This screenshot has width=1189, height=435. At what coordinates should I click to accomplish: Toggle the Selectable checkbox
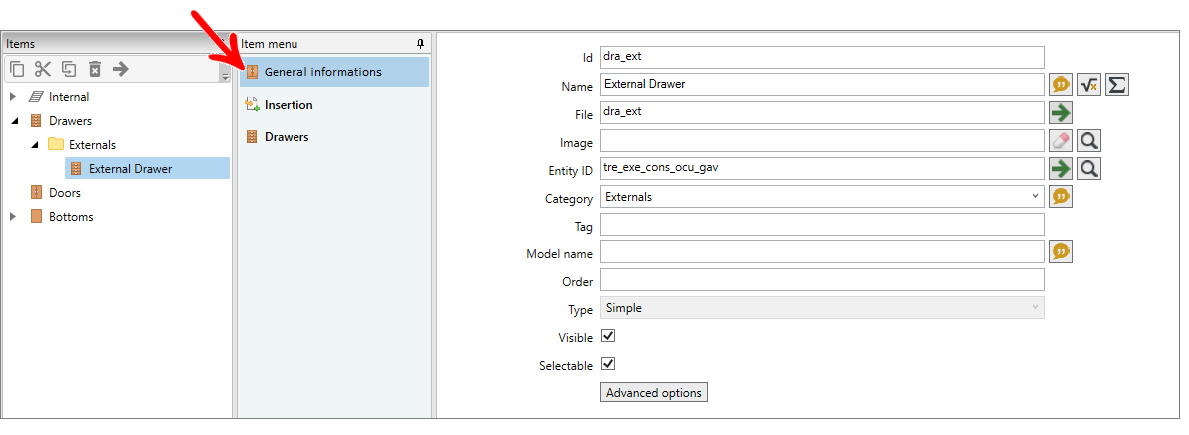coord(607,364)
